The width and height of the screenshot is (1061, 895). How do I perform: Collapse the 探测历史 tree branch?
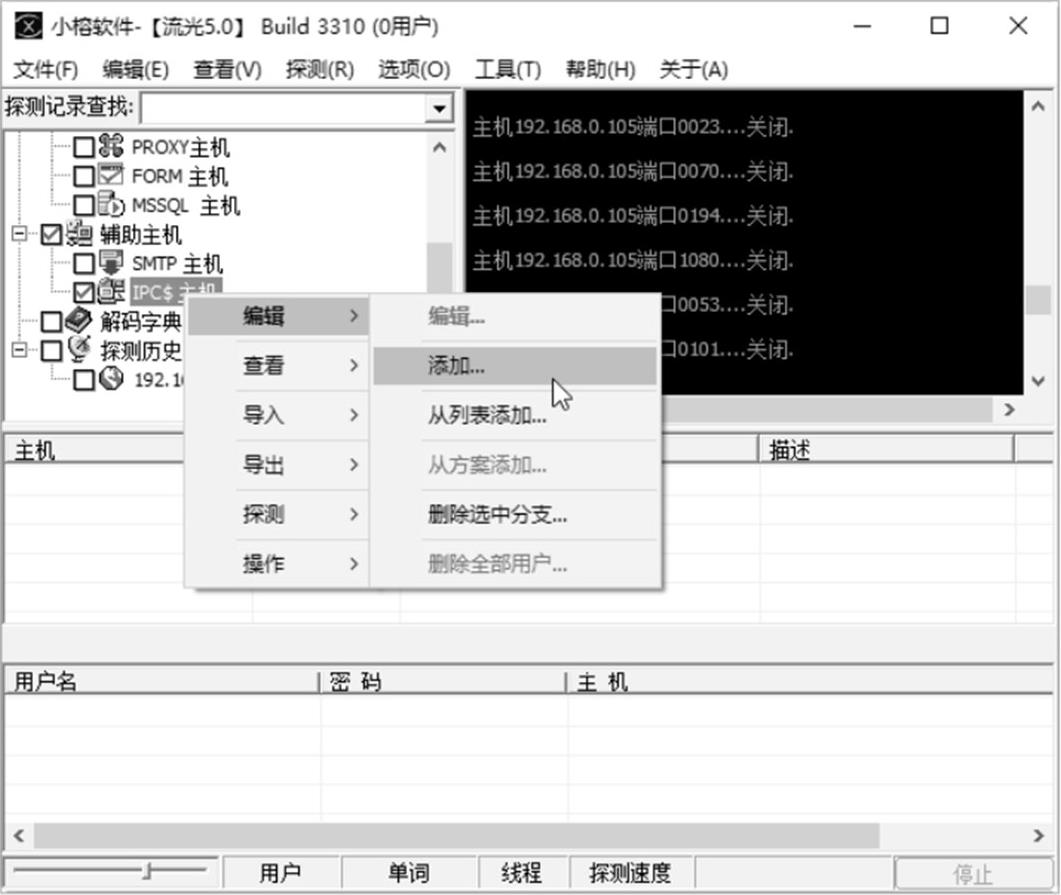pos(20,350)
